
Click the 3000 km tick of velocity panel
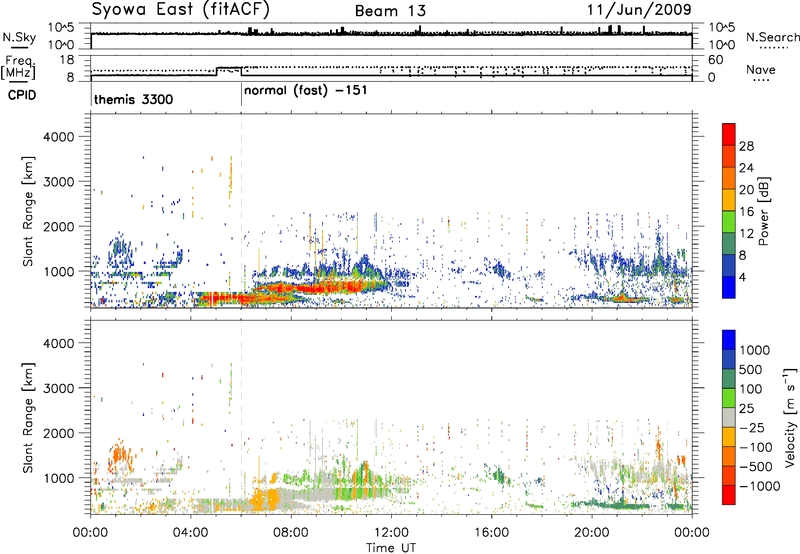(x=58, y=388)
